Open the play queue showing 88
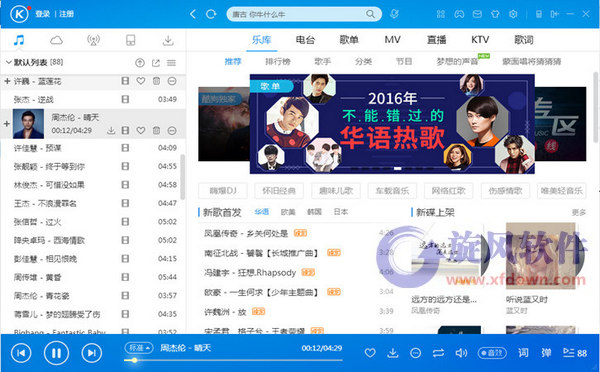 (x=575, y=353)
